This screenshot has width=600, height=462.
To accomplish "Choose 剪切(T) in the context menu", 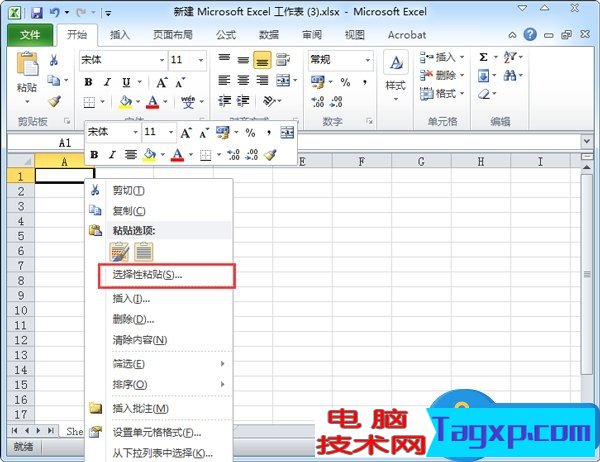I will (x=159, y=191).
